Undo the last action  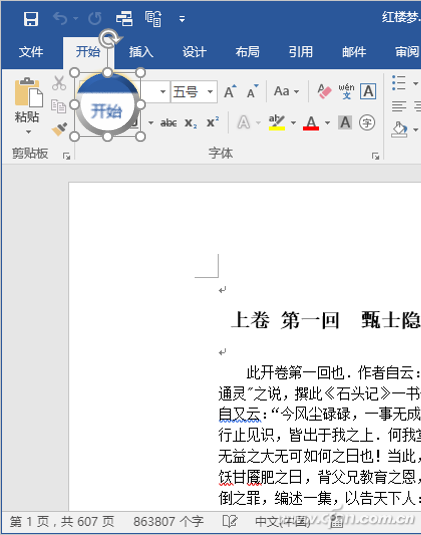[60, 18]
